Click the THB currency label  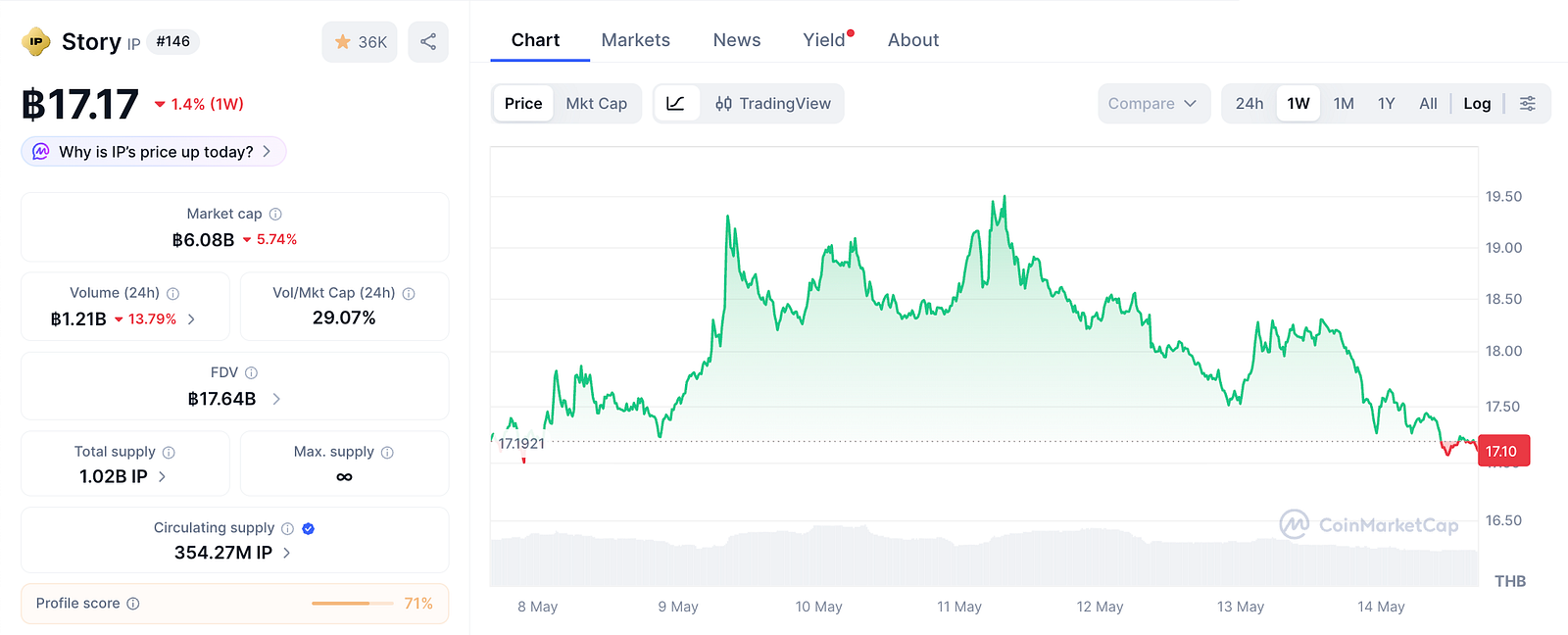1510,581
